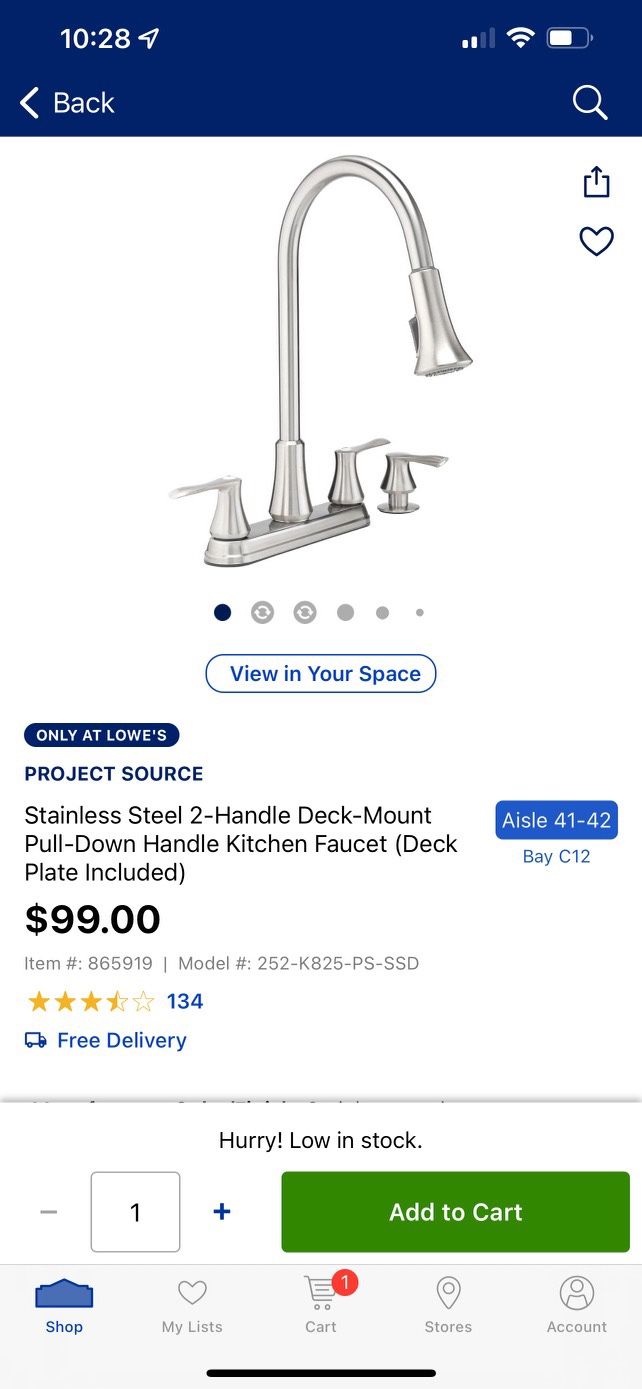Open Bay C12 store location details

coord(555,856)
